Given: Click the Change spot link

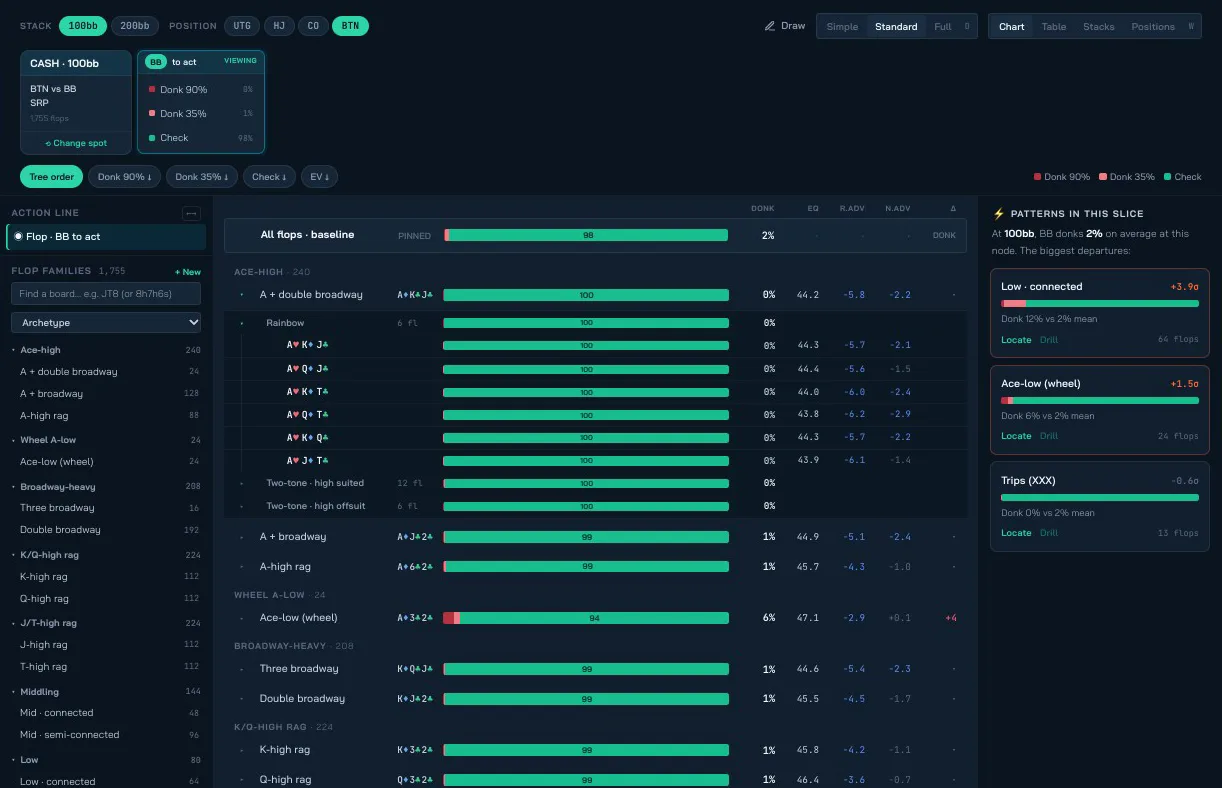Looking at the screenshot, I should pyautogui.click(x=76, y=143).
